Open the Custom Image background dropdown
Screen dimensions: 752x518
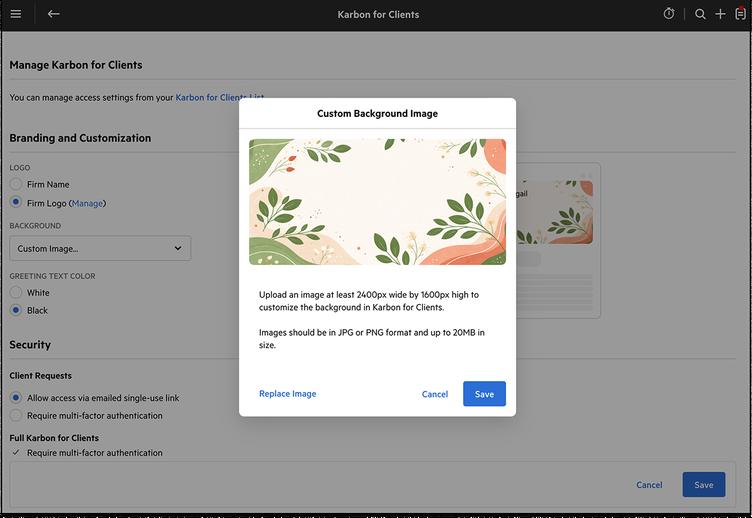[100, 248]
